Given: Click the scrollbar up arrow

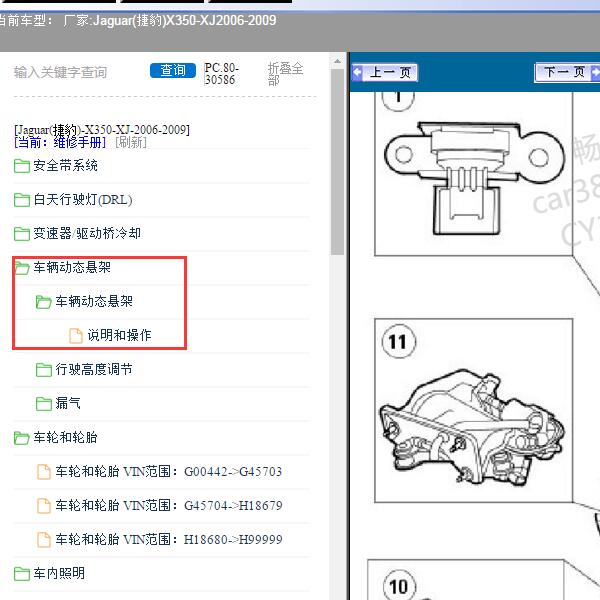Looking at the screenshot, I should coord(337,61).
